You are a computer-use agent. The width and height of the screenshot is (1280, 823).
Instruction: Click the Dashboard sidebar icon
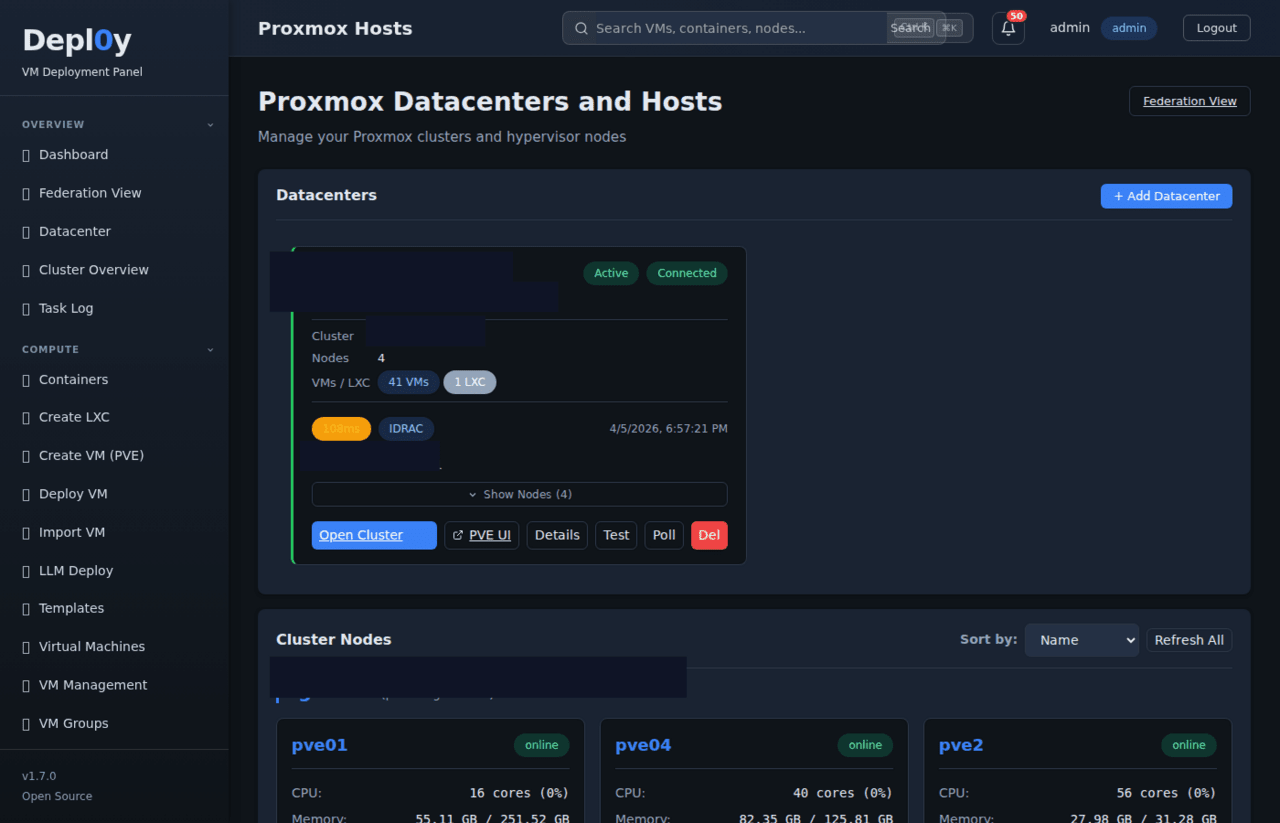pyautogui.click(x=26, y=155)
